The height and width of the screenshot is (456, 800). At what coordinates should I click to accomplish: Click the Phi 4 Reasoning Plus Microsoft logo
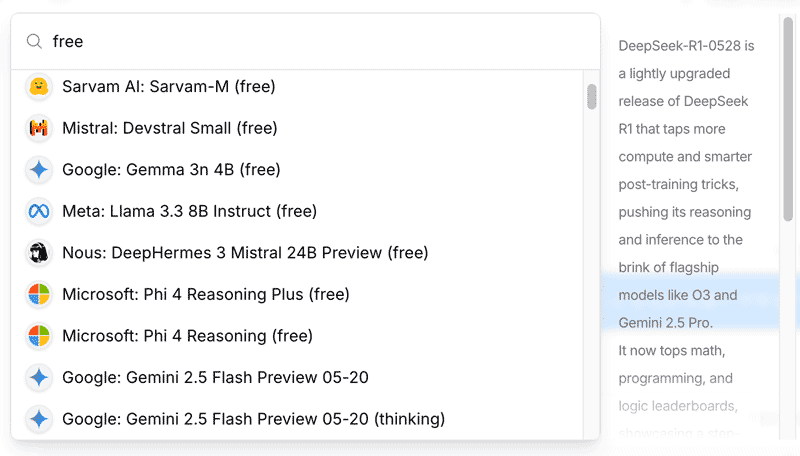coord(39,294)
